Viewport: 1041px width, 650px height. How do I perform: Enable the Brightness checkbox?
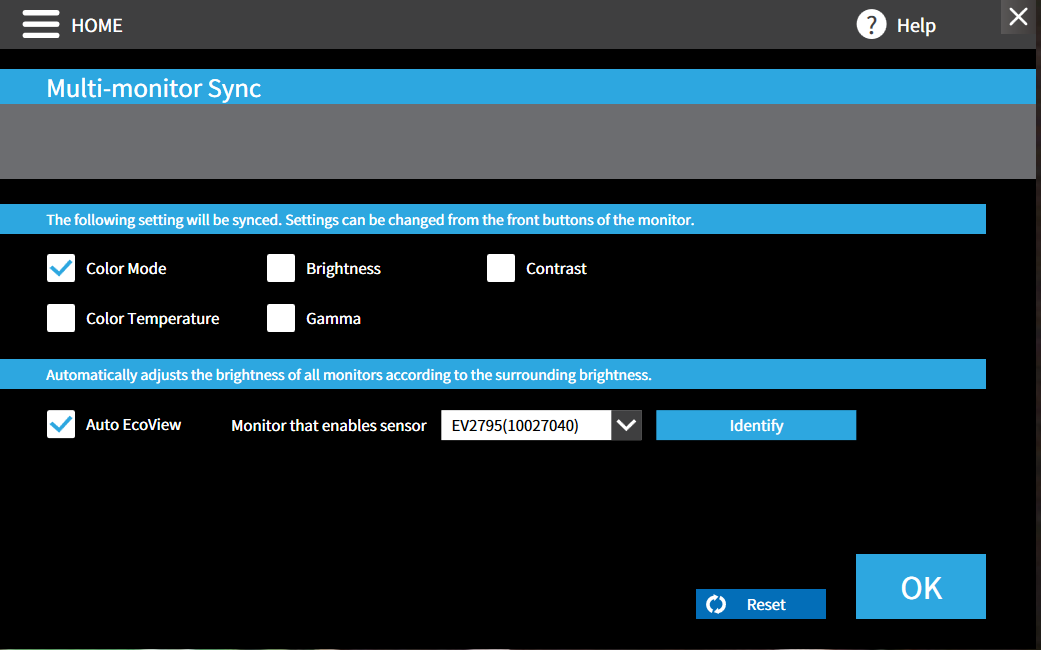pos(281,268)
